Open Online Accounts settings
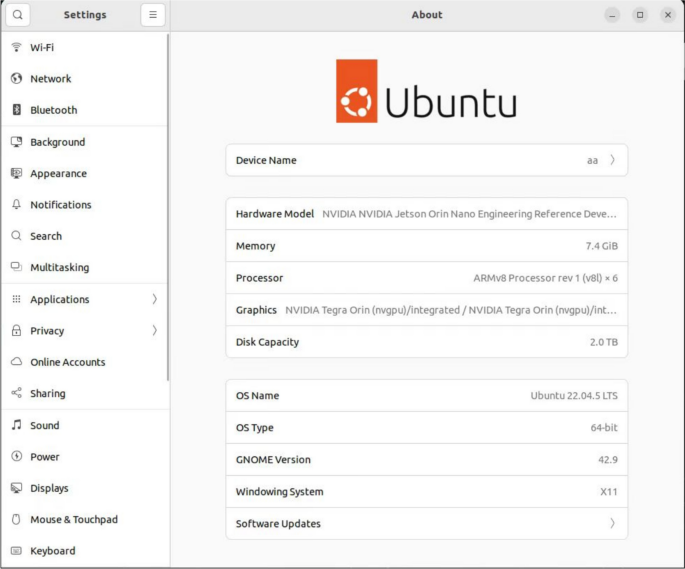Screen dimensions: 685x569 point(67,362)
